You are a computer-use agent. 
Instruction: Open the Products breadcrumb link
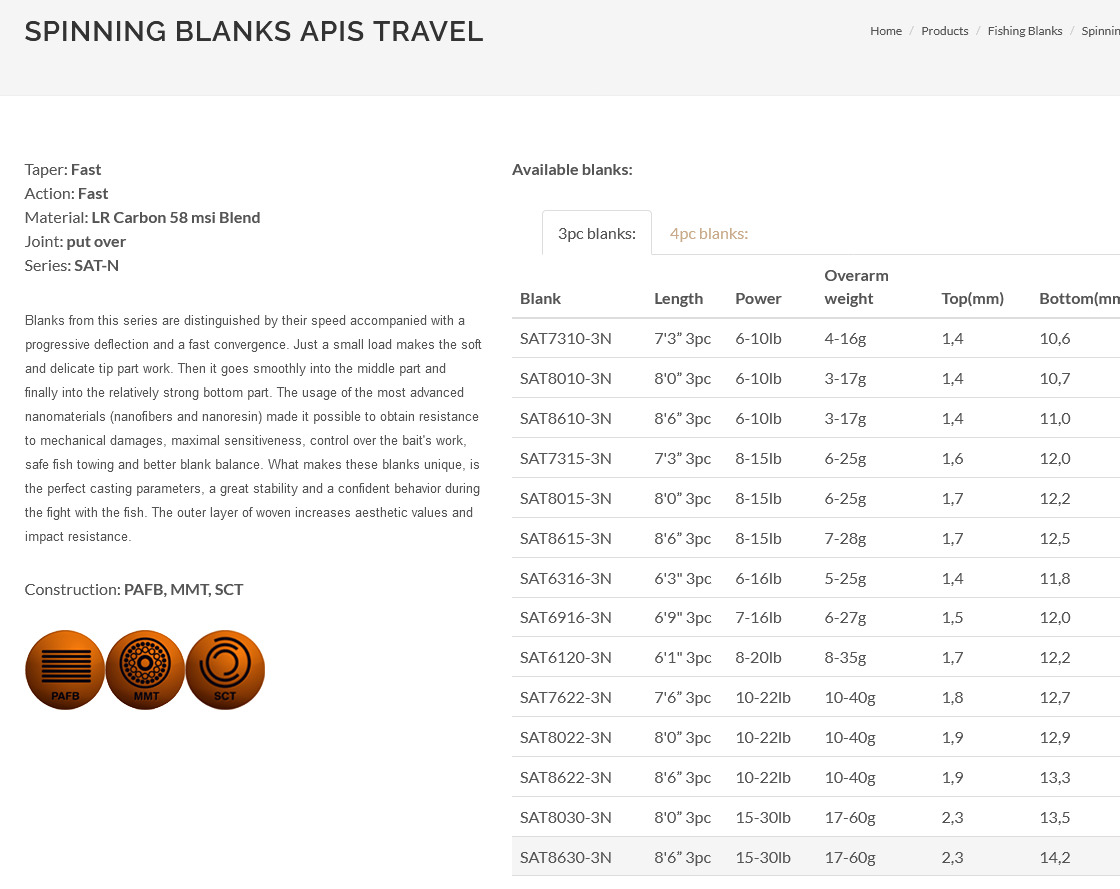pyautogui.click(x=944, y=31)
